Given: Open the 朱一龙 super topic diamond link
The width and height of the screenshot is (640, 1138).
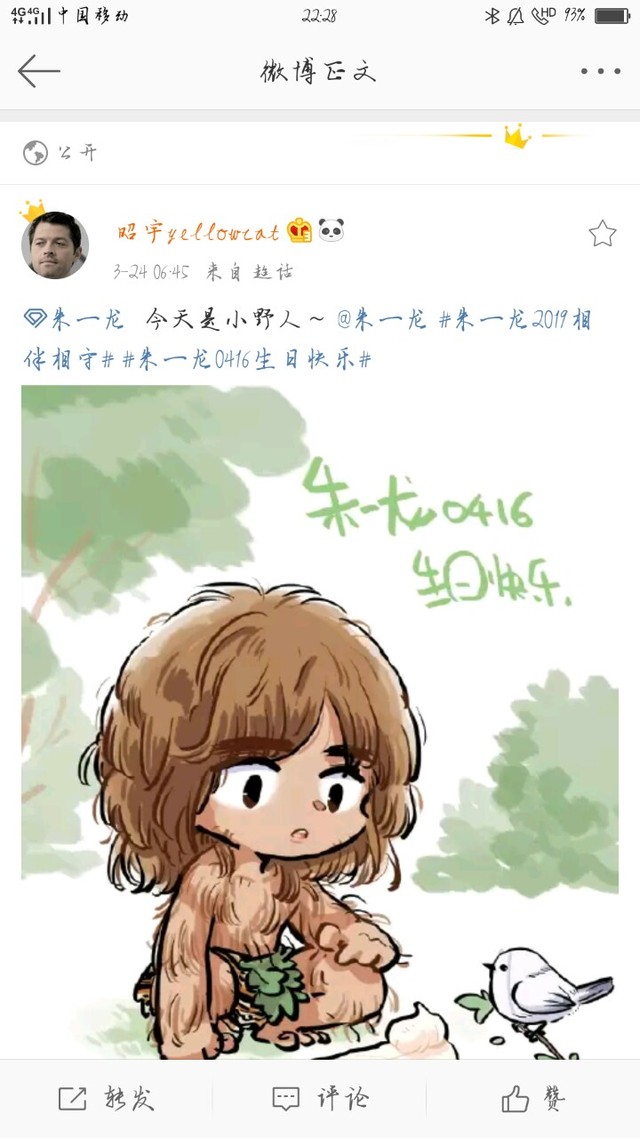Looking at the screenshot, I should 73,319.
